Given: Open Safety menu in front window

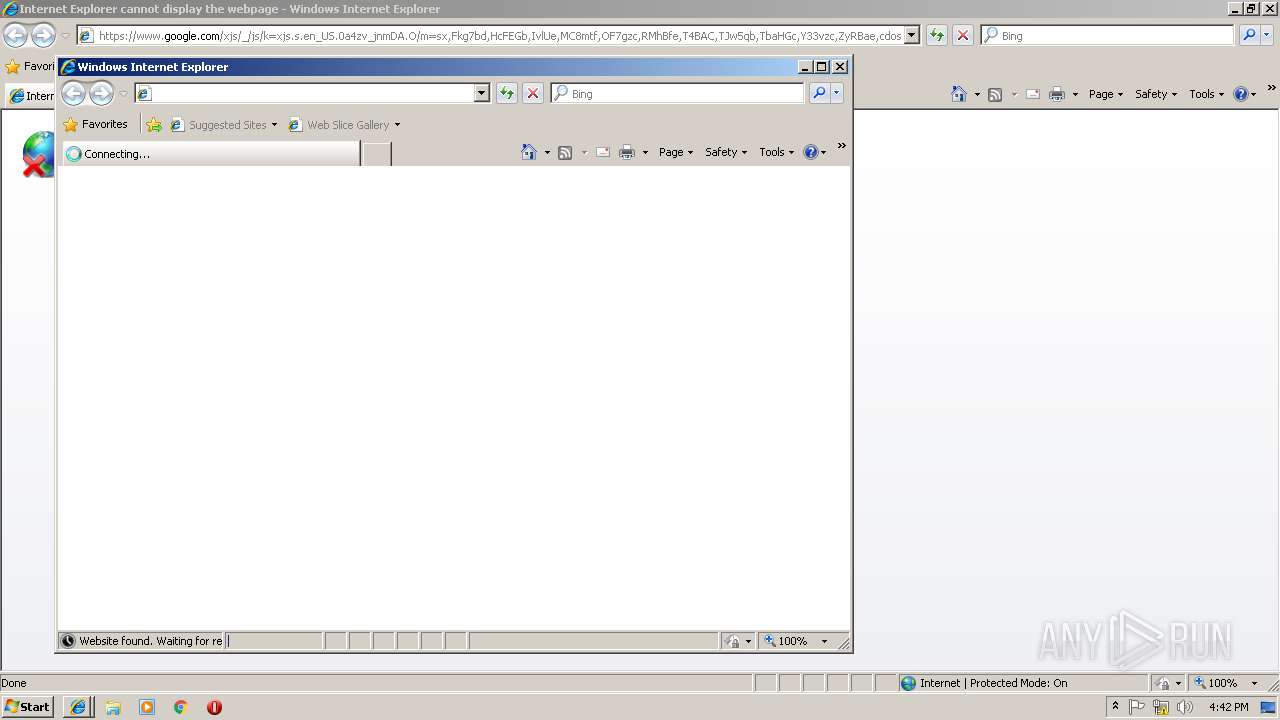Looking at the screenshot, I should click(x=726, y=152).
